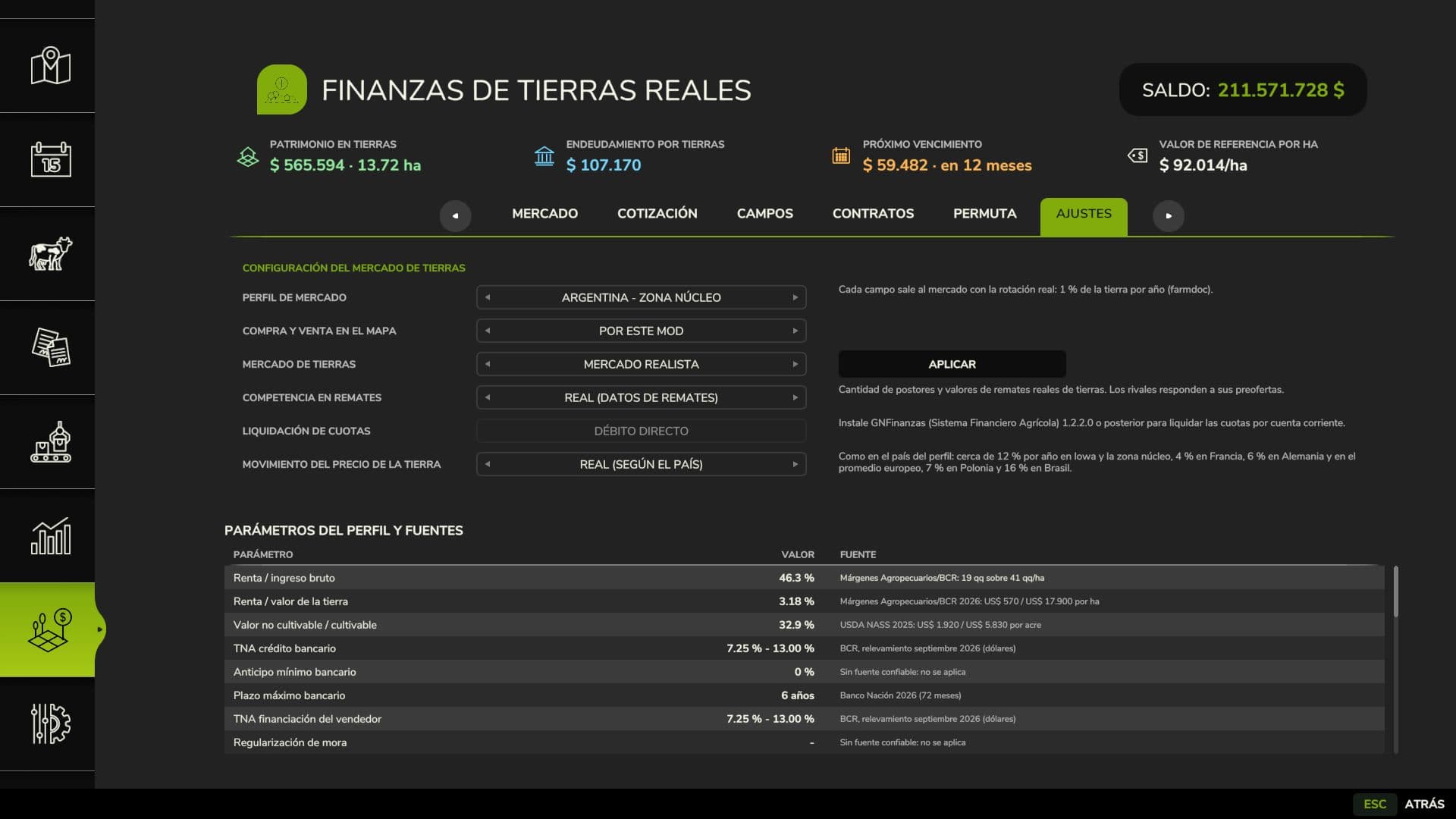Select the land finance sidebar icon
Viewport: 1456px width, 819px height.
click(x=51, y=630)
